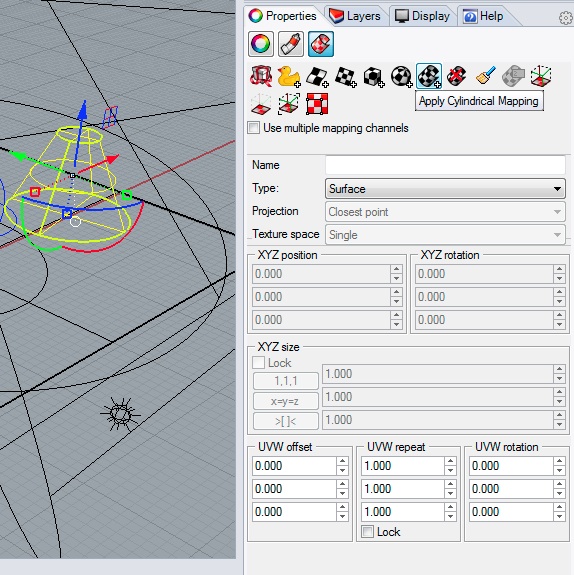Expand the Projection Closest point dropdown
This screenshot has width=574, height=575.
pyautogui.click(x=445, y=212)
